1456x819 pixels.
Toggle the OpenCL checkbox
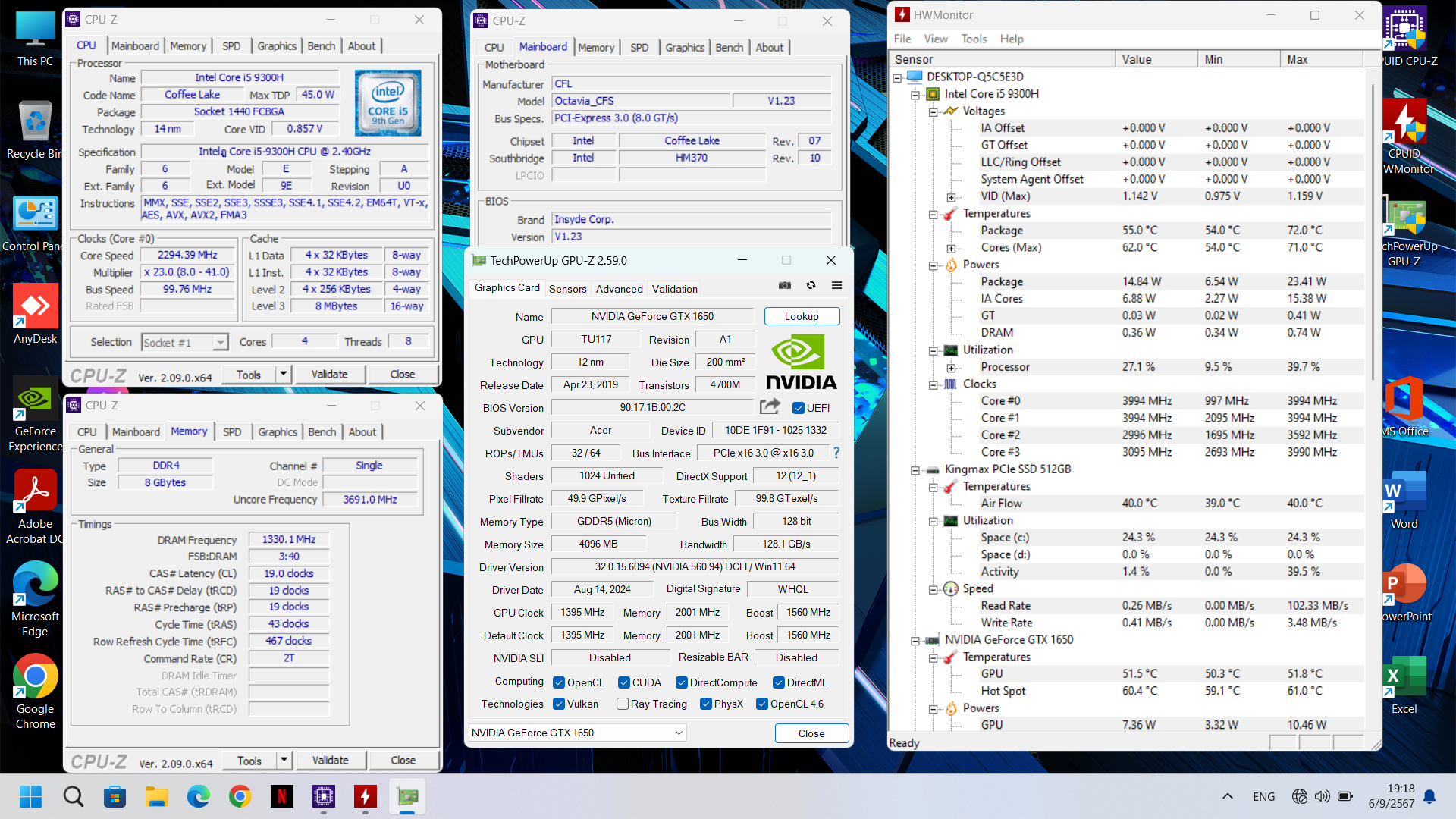[x=559, y=682]
